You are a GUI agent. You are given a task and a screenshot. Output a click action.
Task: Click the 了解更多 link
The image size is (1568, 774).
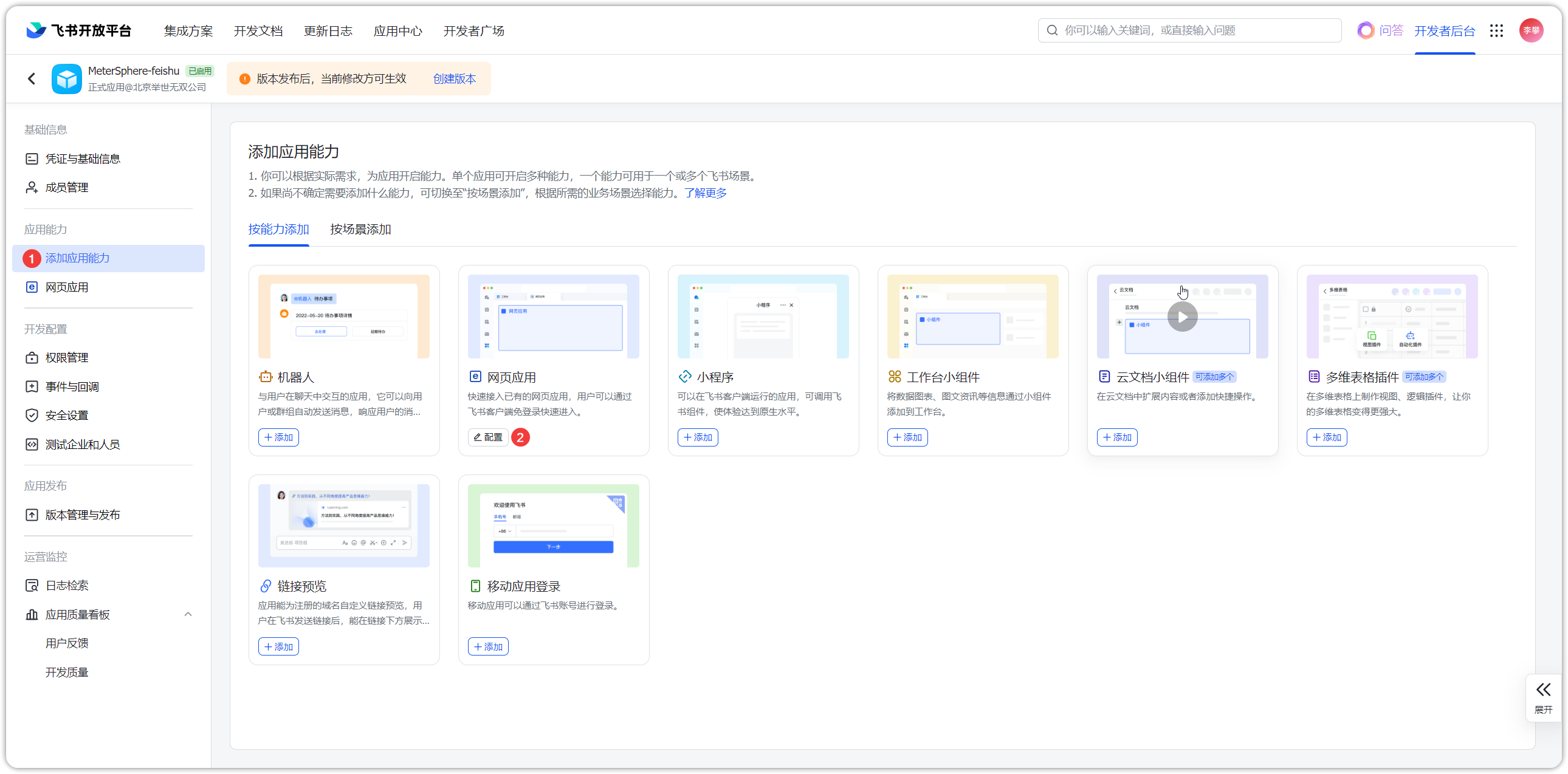[x=705, y=193]
